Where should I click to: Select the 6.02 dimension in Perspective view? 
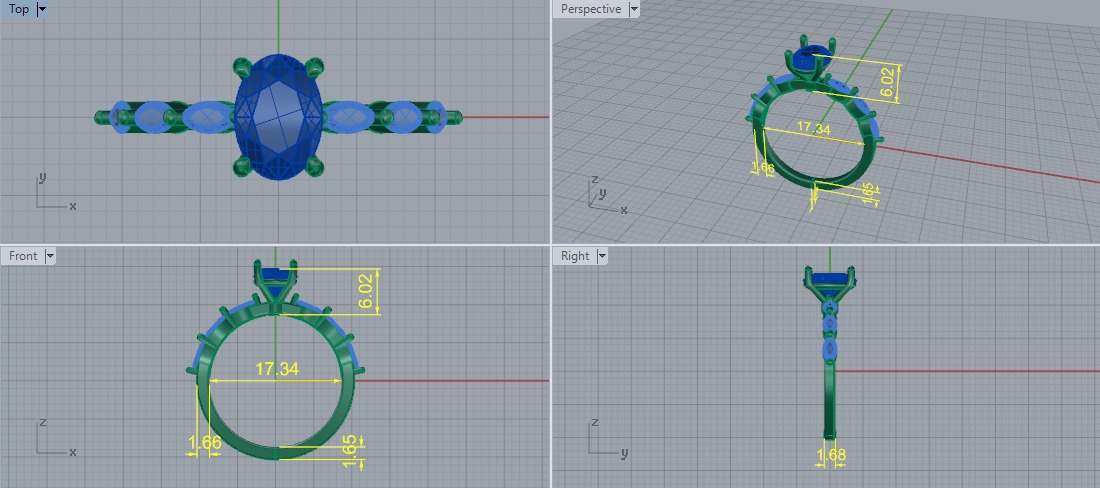click(x=887, y=82)
